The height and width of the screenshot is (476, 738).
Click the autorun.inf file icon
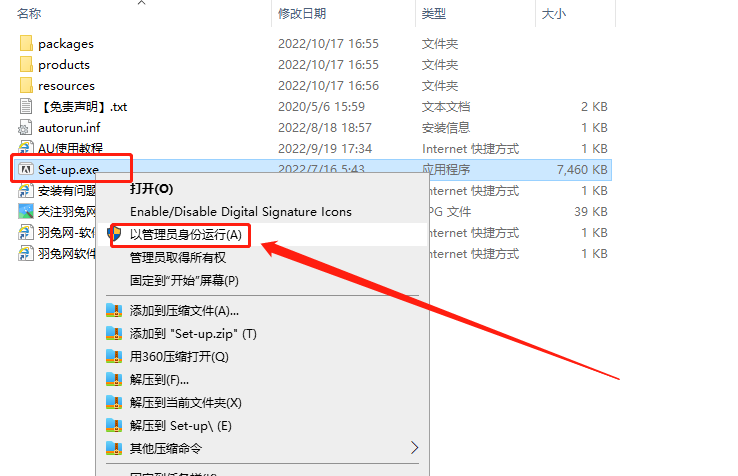tap(26, 128)
